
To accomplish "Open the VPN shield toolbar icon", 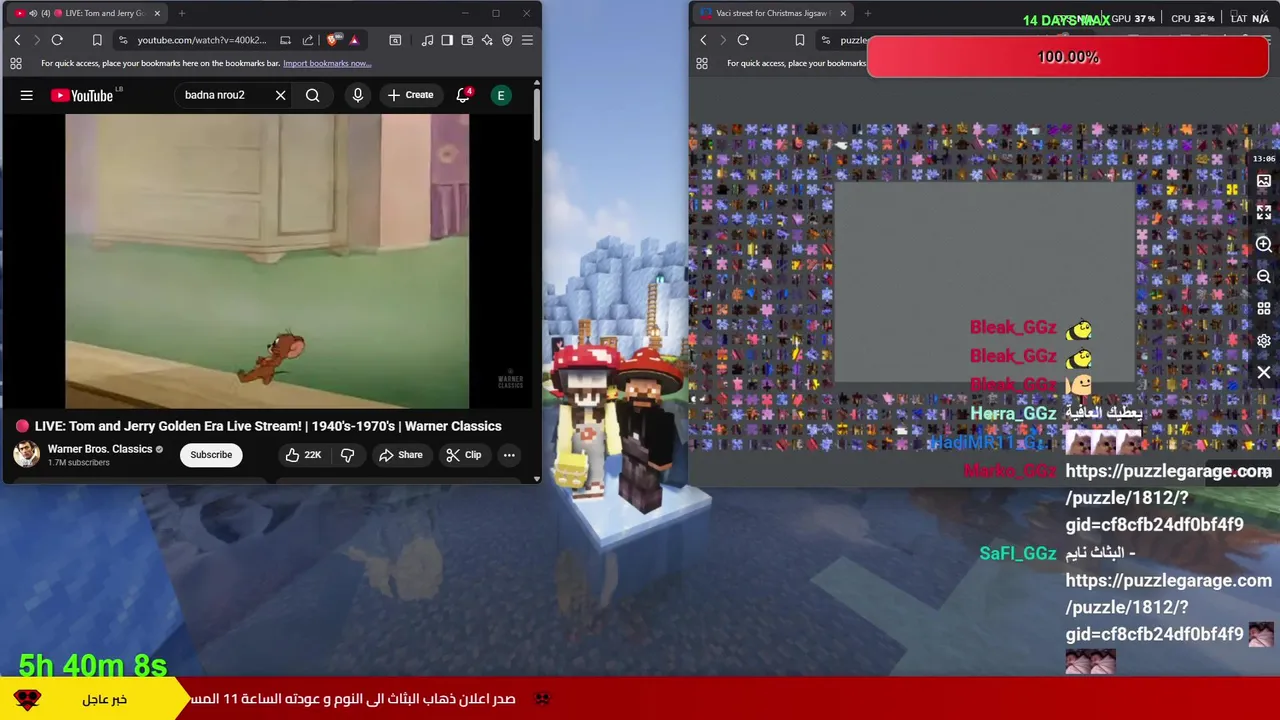I will 507,40.
